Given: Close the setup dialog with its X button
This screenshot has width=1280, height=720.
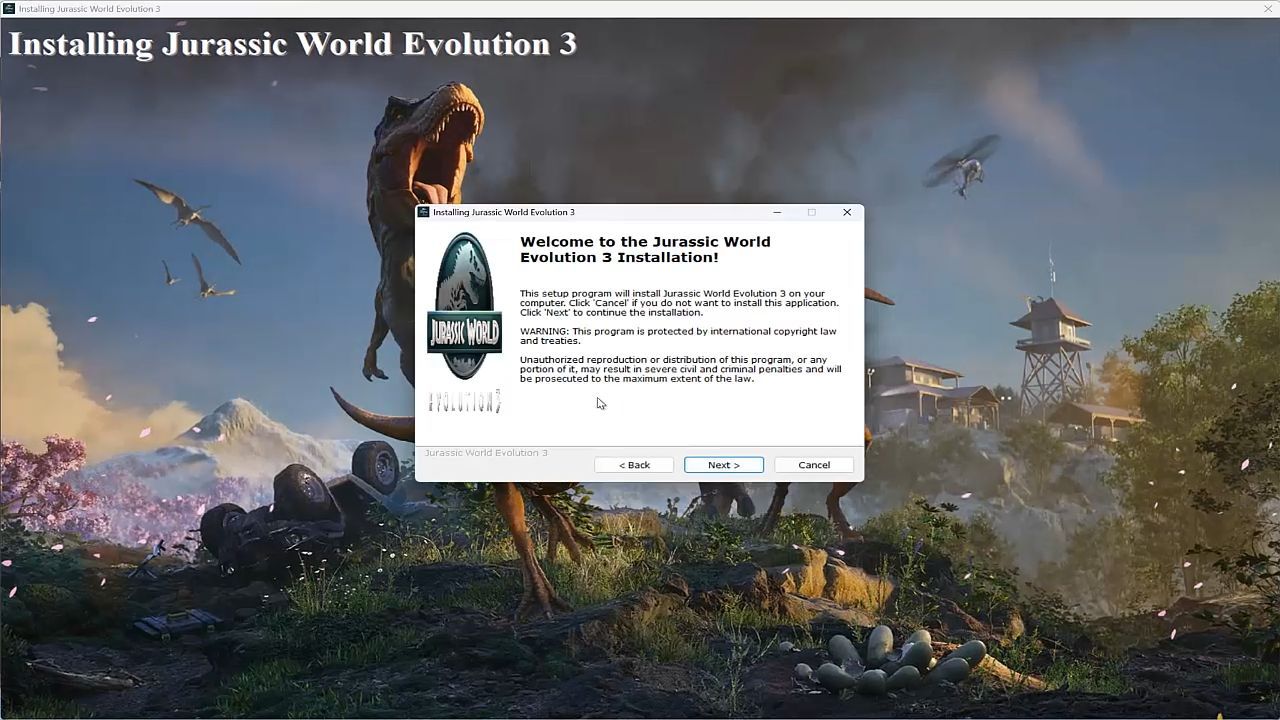Looking at the screenshot, I should pyautogui.click(x=847, y=212).
